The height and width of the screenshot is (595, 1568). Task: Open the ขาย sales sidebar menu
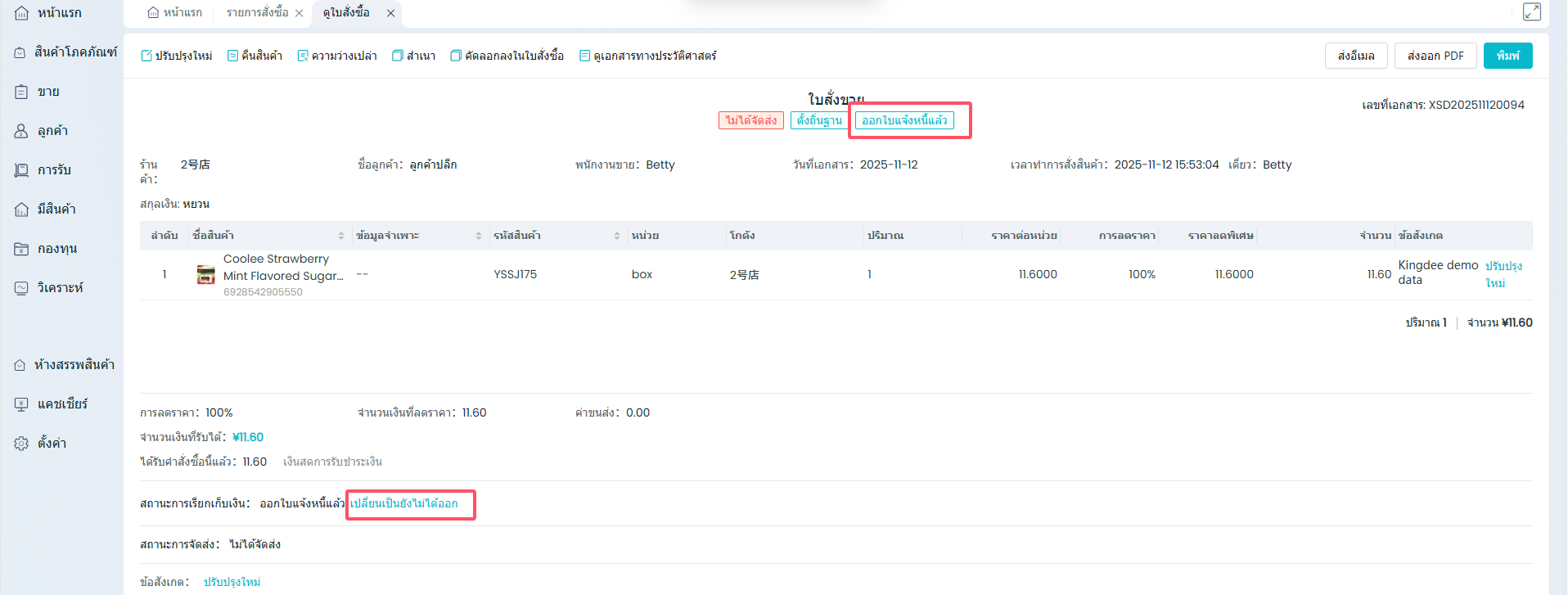[x=48, y=92]
